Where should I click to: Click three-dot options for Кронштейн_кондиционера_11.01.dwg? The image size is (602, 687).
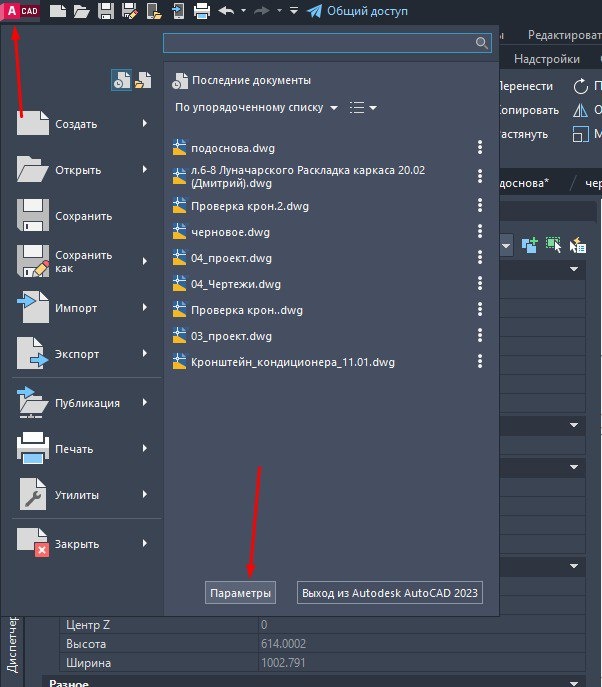tap(480, 361)
